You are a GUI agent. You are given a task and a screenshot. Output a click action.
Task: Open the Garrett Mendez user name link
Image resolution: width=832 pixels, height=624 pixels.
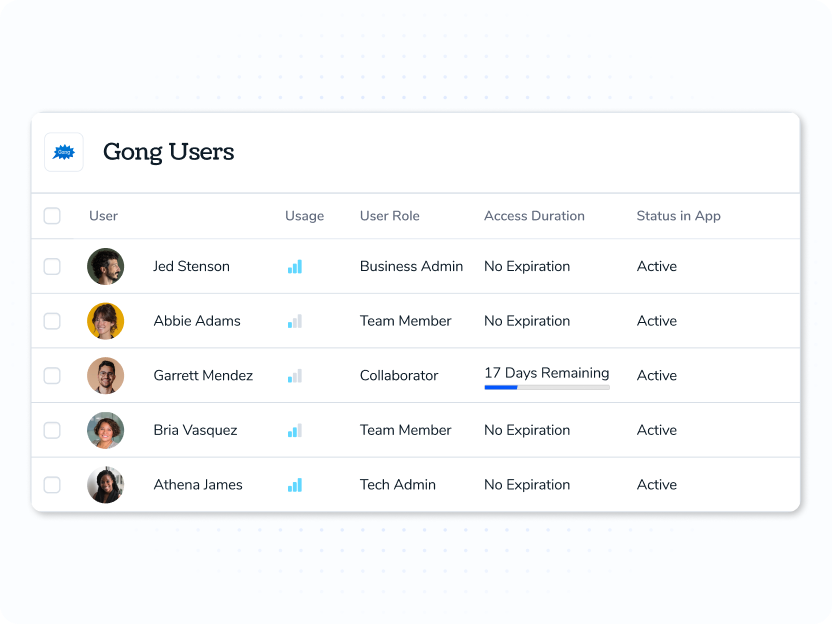(203, 376)
